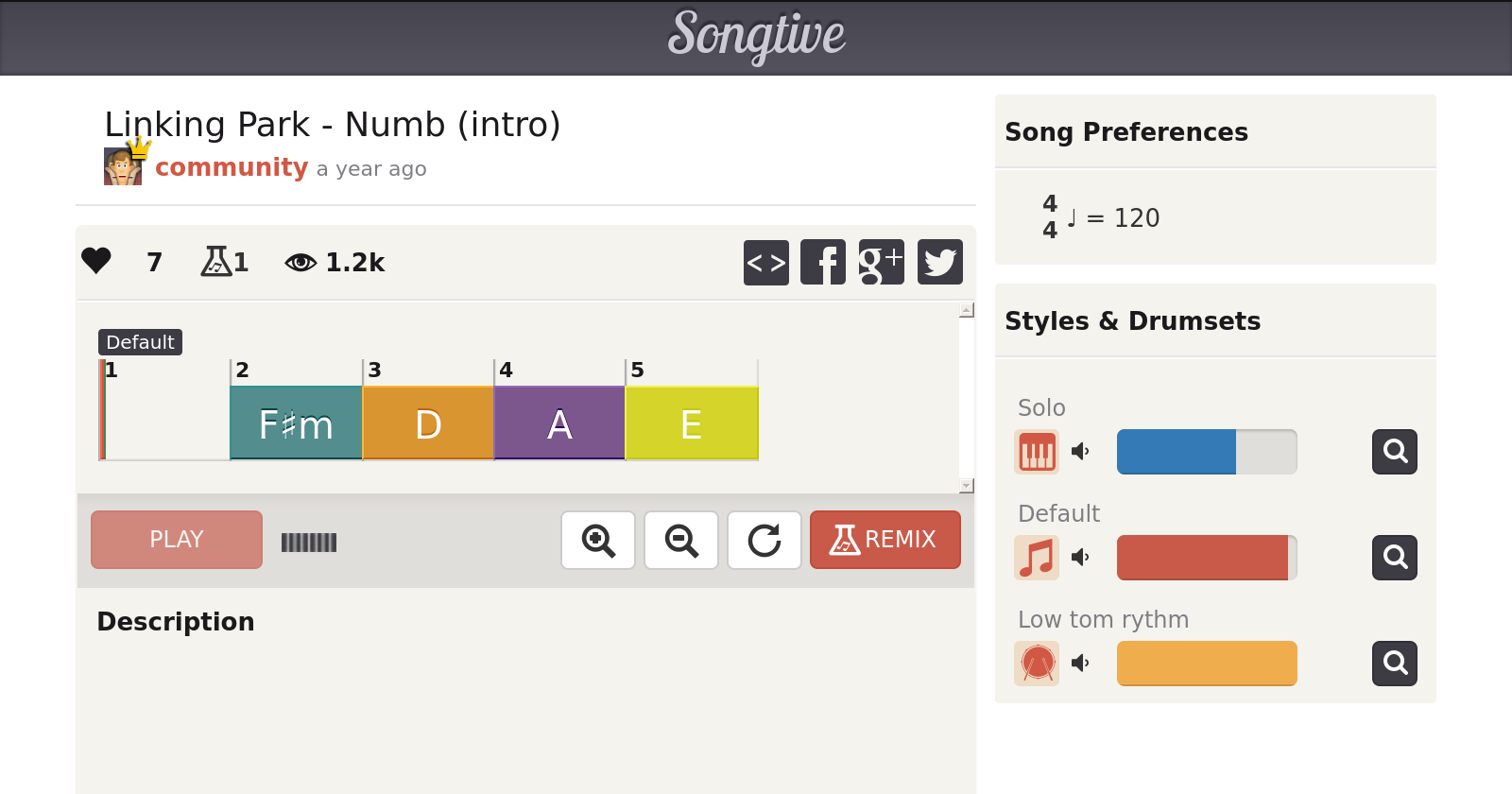
Task: Search styles for Low tom rythm
Action: [1395, 664]
